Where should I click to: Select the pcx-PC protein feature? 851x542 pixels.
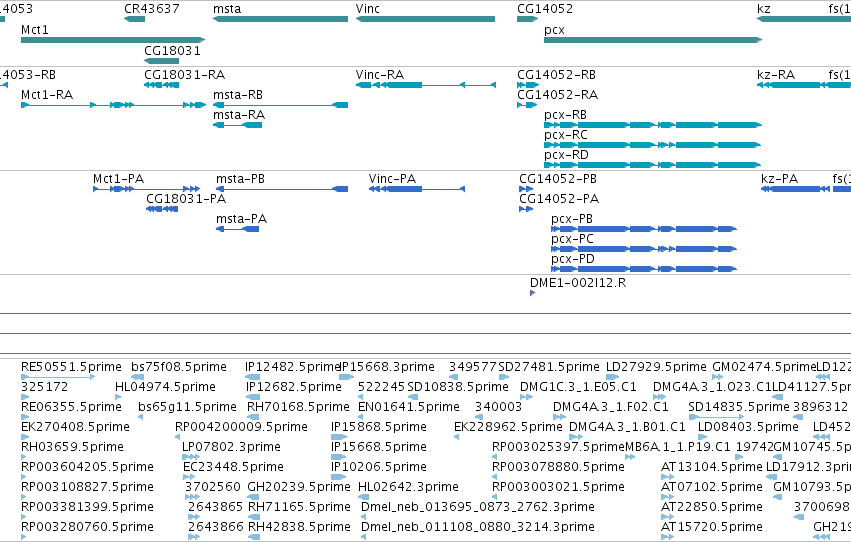coord(644,249)
